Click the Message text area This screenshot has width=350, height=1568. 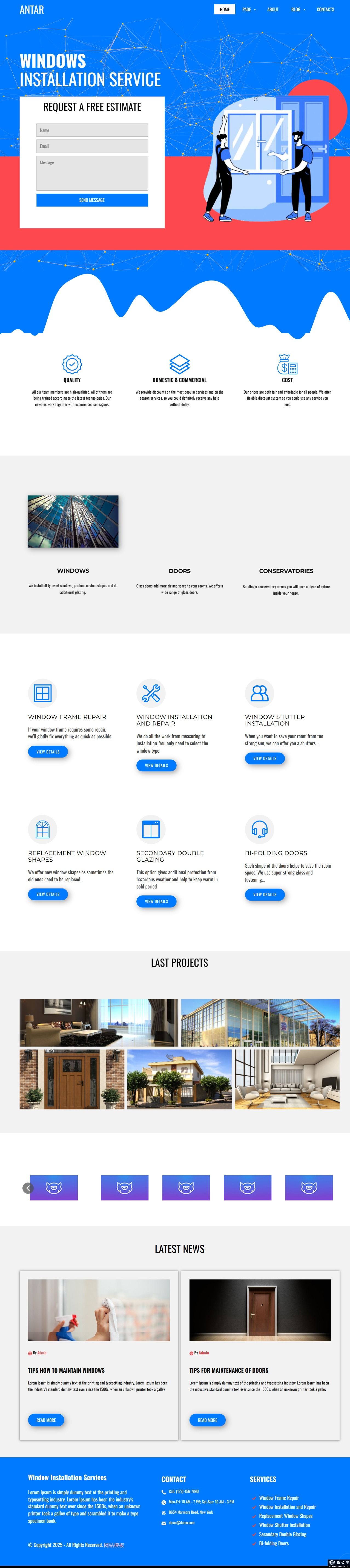tap(92, 173)
